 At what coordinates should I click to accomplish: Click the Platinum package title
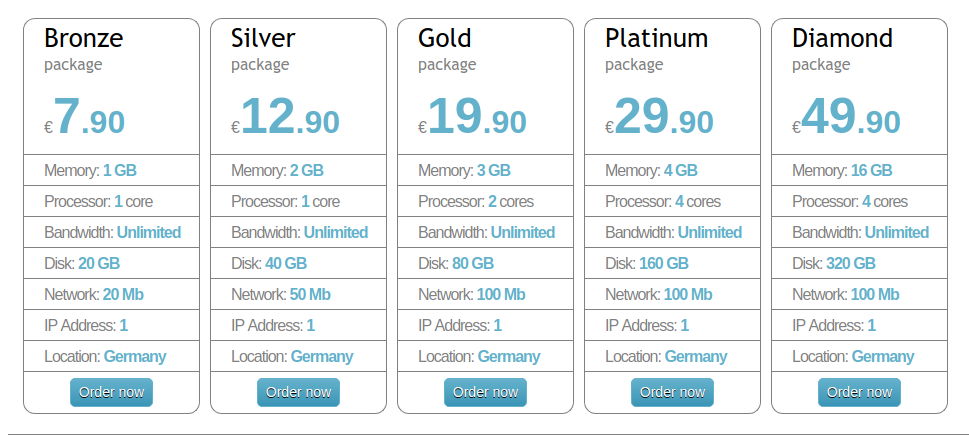(x=656, y=38)
